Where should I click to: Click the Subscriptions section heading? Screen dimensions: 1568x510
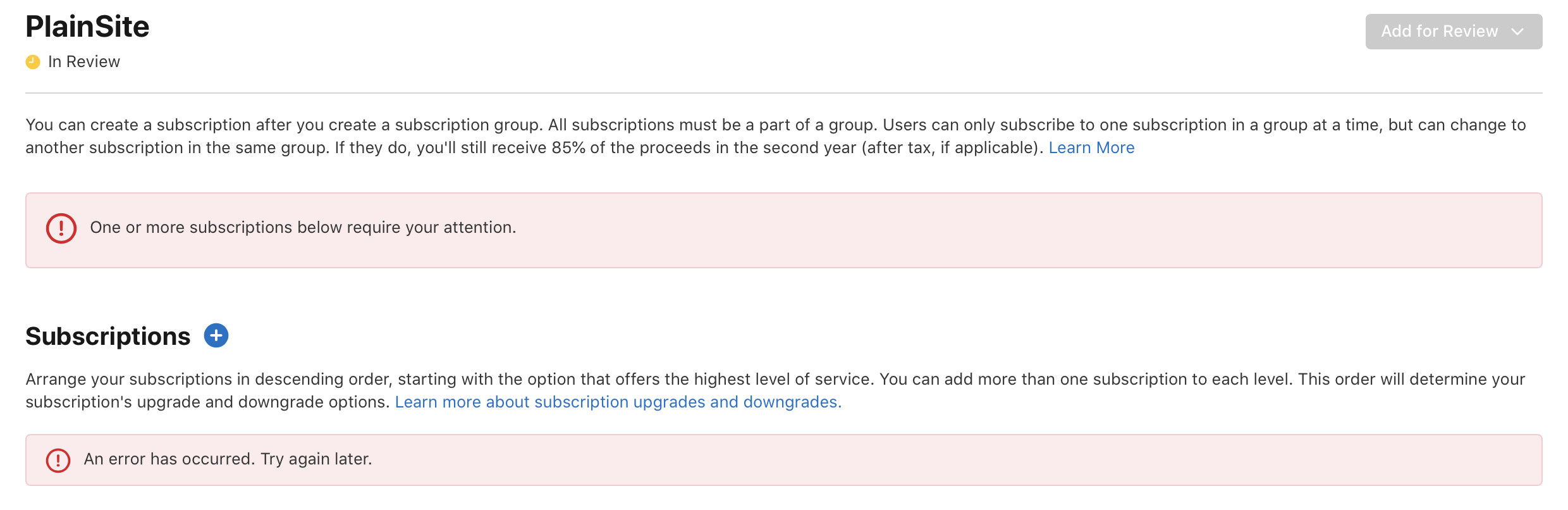tap(107, 336)
